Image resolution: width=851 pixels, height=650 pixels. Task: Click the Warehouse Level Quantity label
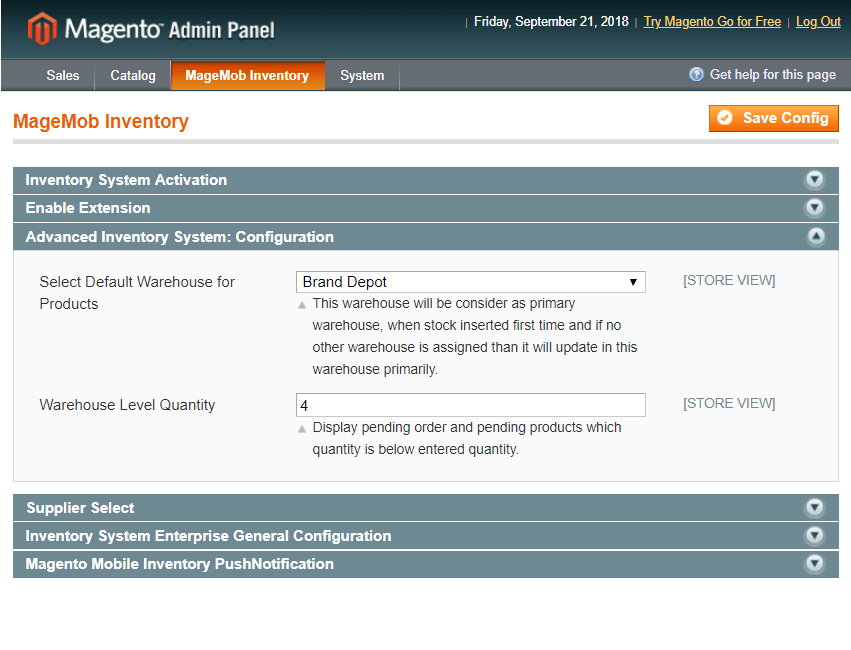pyautogui.click(x=127, y=405)
